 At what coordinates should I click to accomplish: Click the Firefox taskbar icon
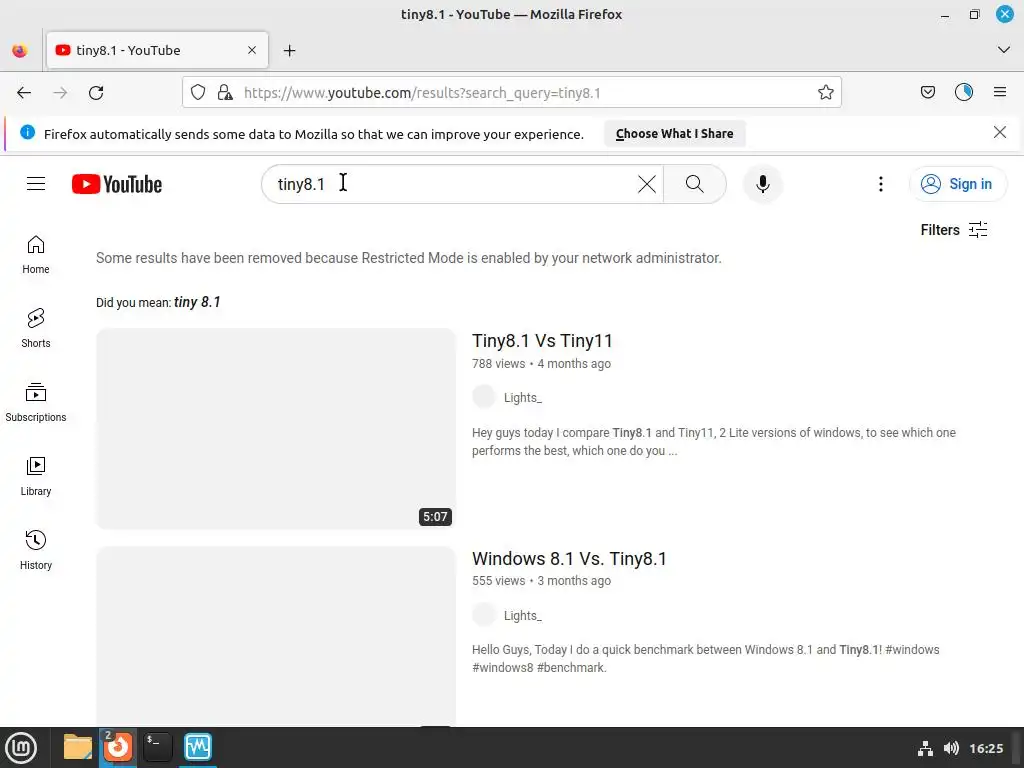click(118, 747)
